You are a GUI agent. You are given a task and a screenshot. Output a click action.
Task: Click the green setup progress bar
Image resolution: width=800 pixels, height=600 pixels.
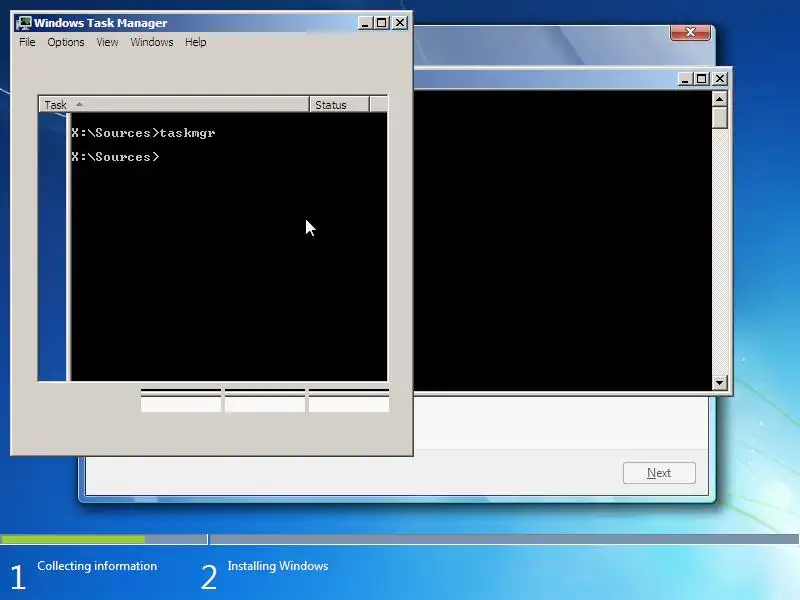coord(73,539)
